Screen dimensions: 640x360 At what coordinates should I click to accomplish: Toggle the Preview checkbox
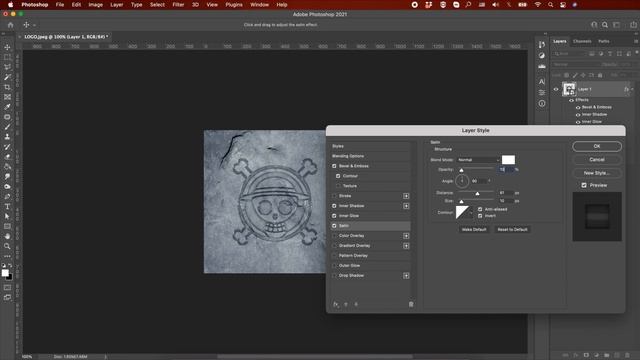pyautogui.click(x=584, y=185)
